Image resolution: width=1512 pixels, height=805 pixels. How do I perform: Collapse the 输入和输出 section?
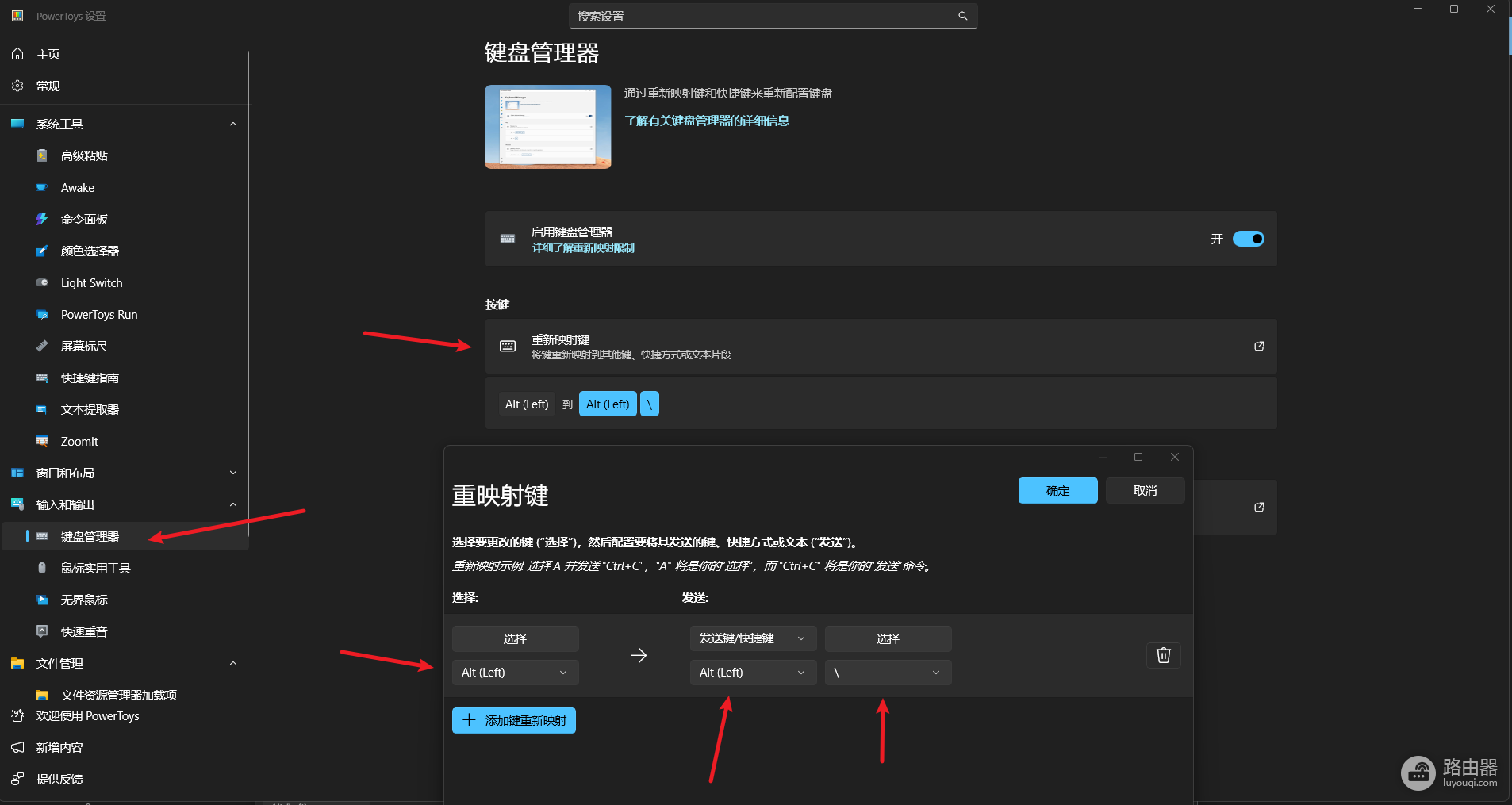pos(233,504)
